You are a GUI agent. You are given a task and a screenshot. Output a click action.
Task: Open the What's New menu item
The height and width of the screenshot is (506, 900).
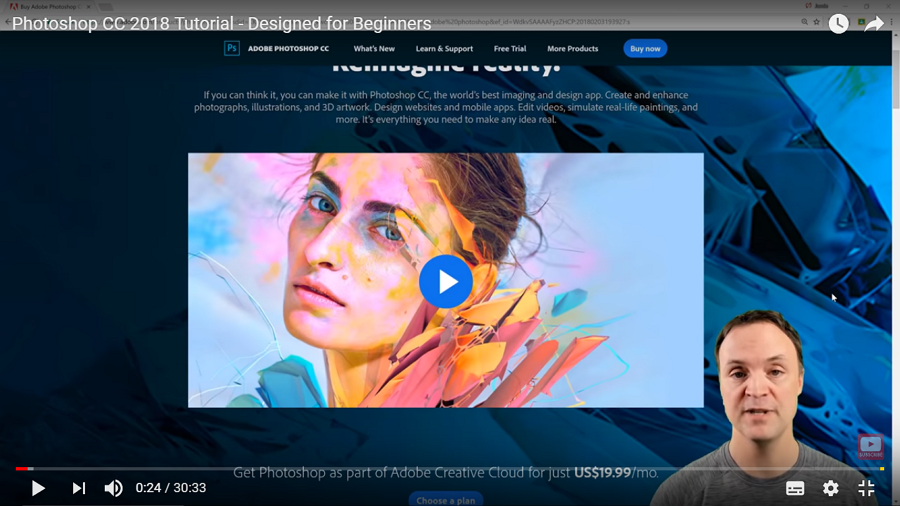(x=374, y=49)
